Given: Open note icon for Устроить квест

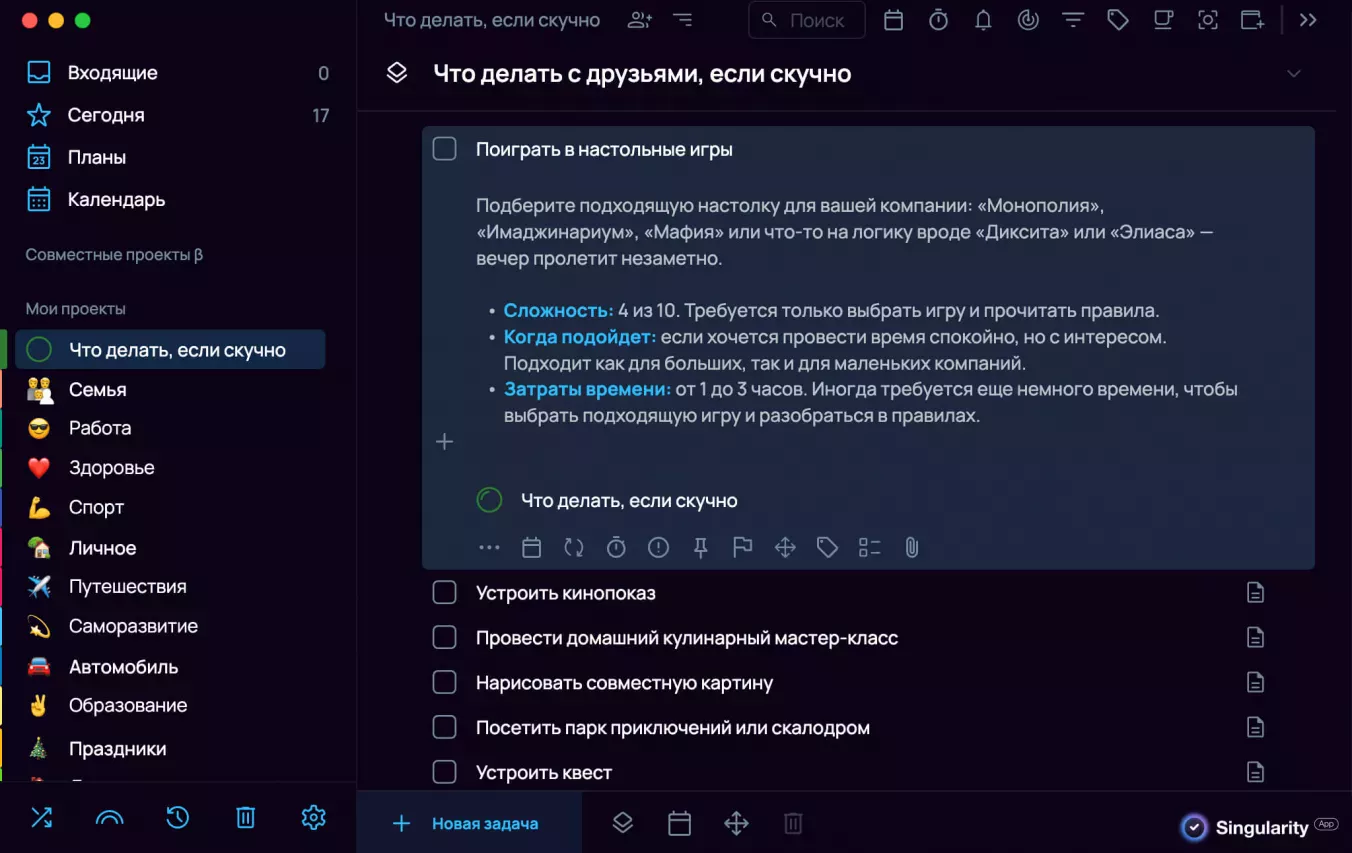Looking at the screenshot, I should tap(1255, 772).
